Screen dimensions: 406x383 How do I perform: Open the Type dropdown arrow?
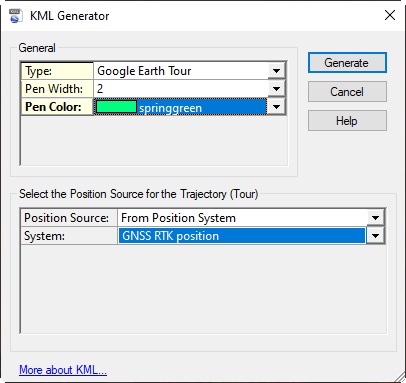(276, 71)
